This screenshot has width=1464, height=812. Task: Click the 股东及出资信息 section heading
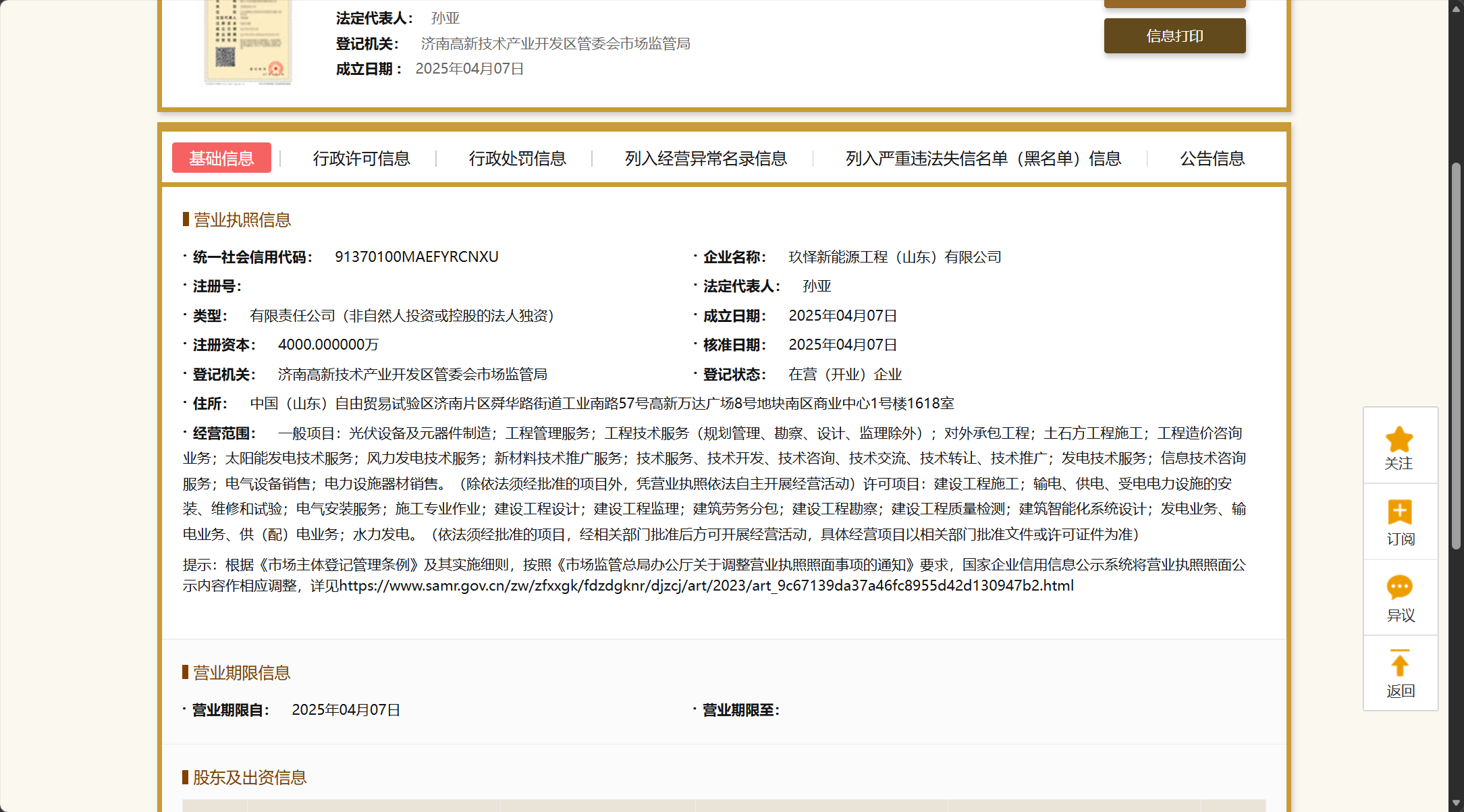249,778
